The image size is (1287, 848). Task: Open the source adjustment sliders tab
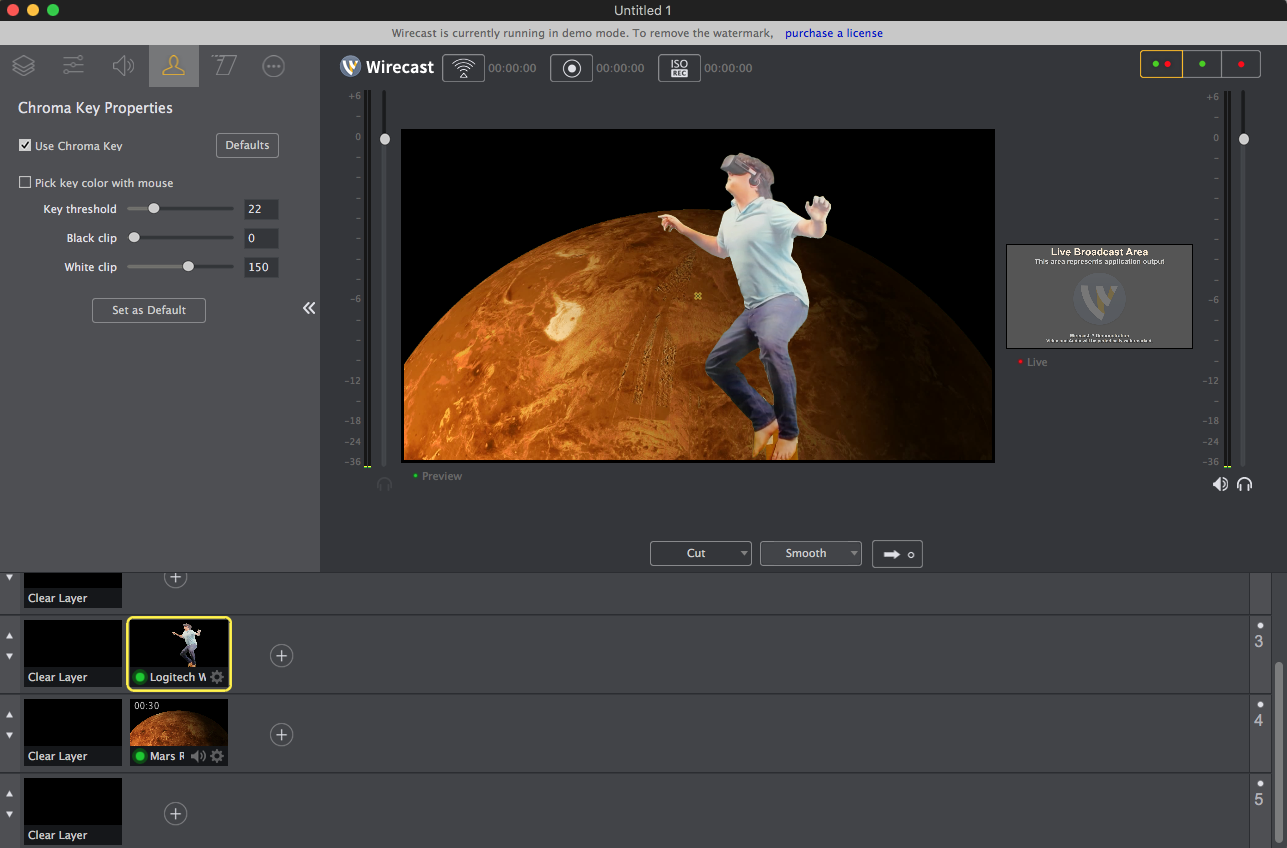click(x=73, y=66)
